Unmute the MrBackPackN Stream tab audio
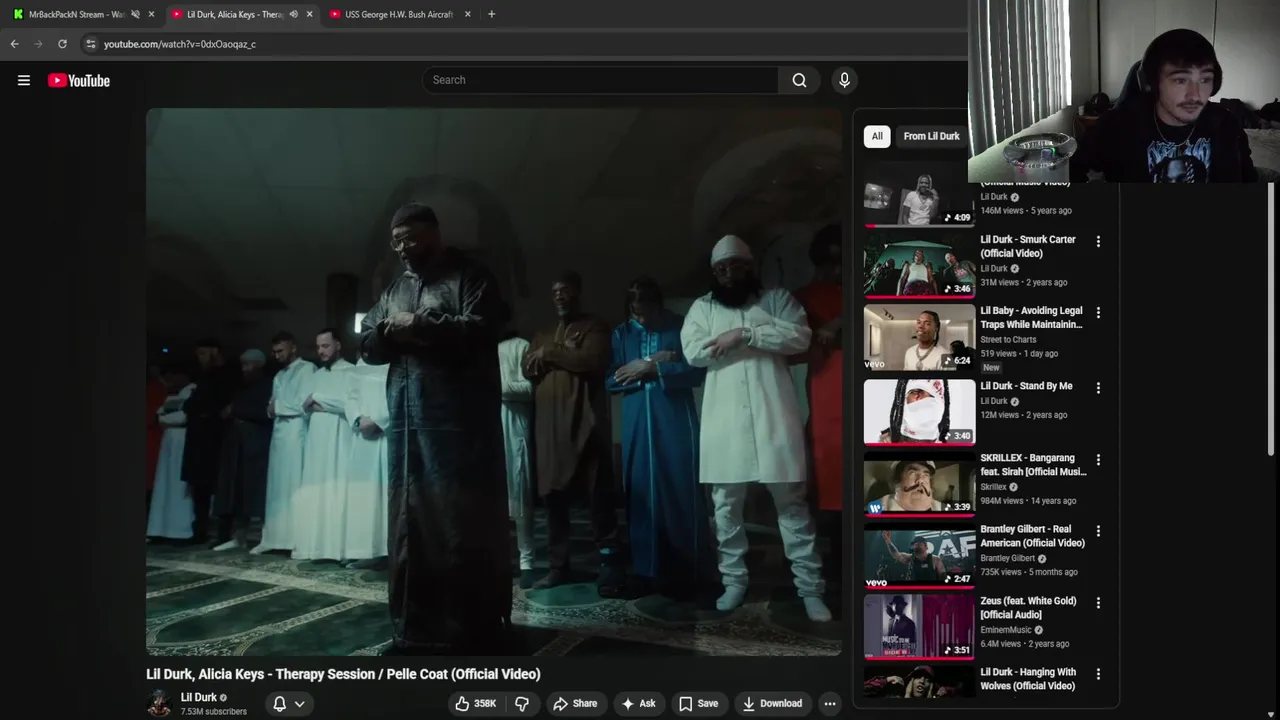This screenshot has width=1280, height=720. (135, 14)
